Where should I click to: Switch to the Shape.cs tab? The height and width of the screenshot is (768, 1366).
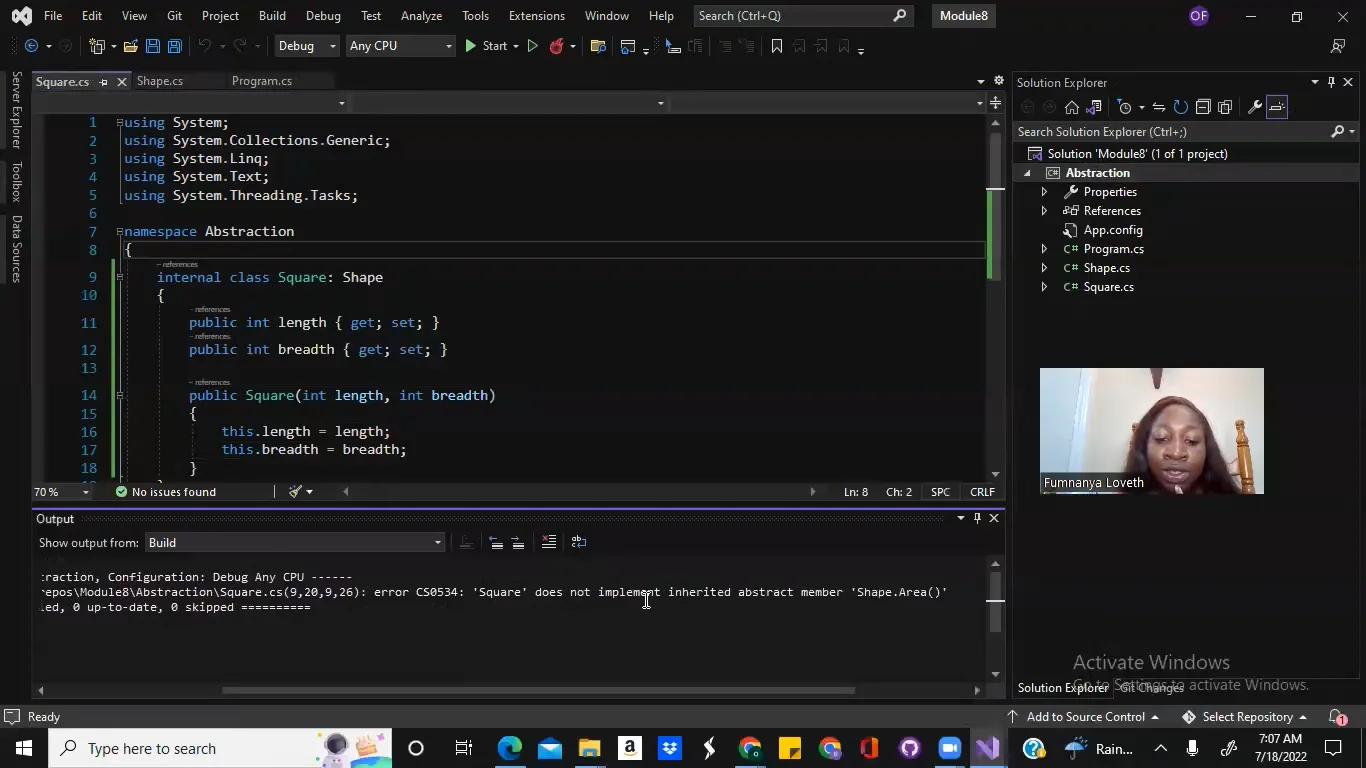click(160, 81)
